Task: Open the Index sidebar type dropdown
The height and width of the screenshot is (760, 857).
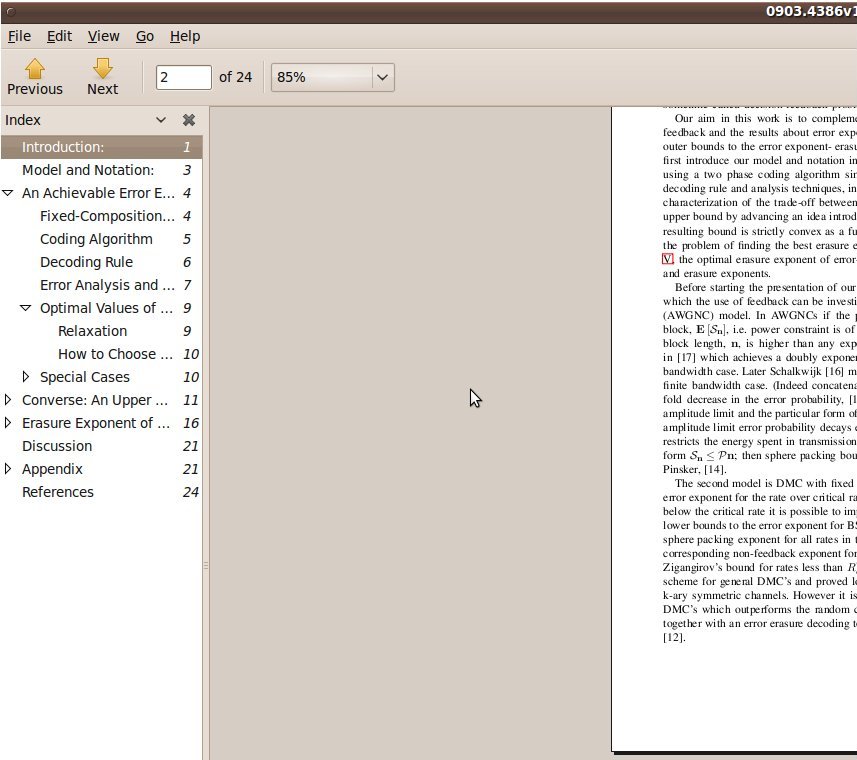Action: point(161,120)
